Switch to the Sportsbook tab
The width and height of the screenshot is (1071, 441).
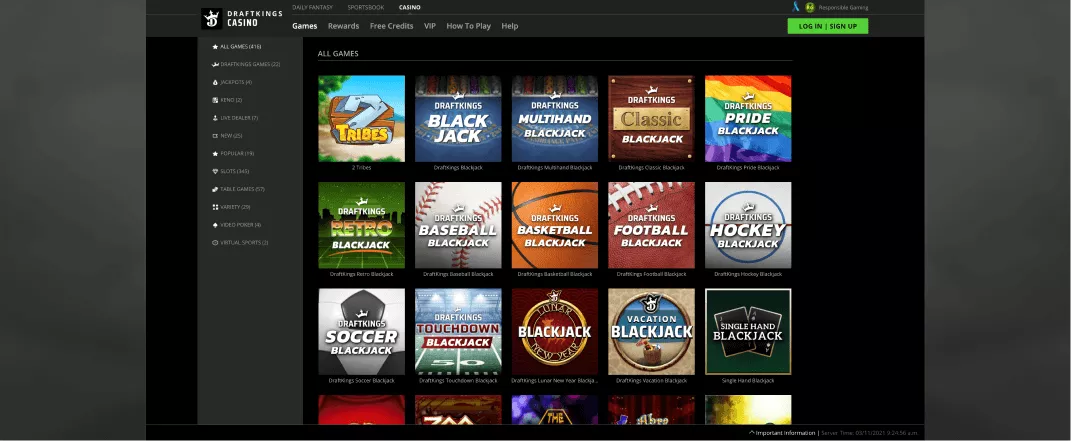[365, 8]
